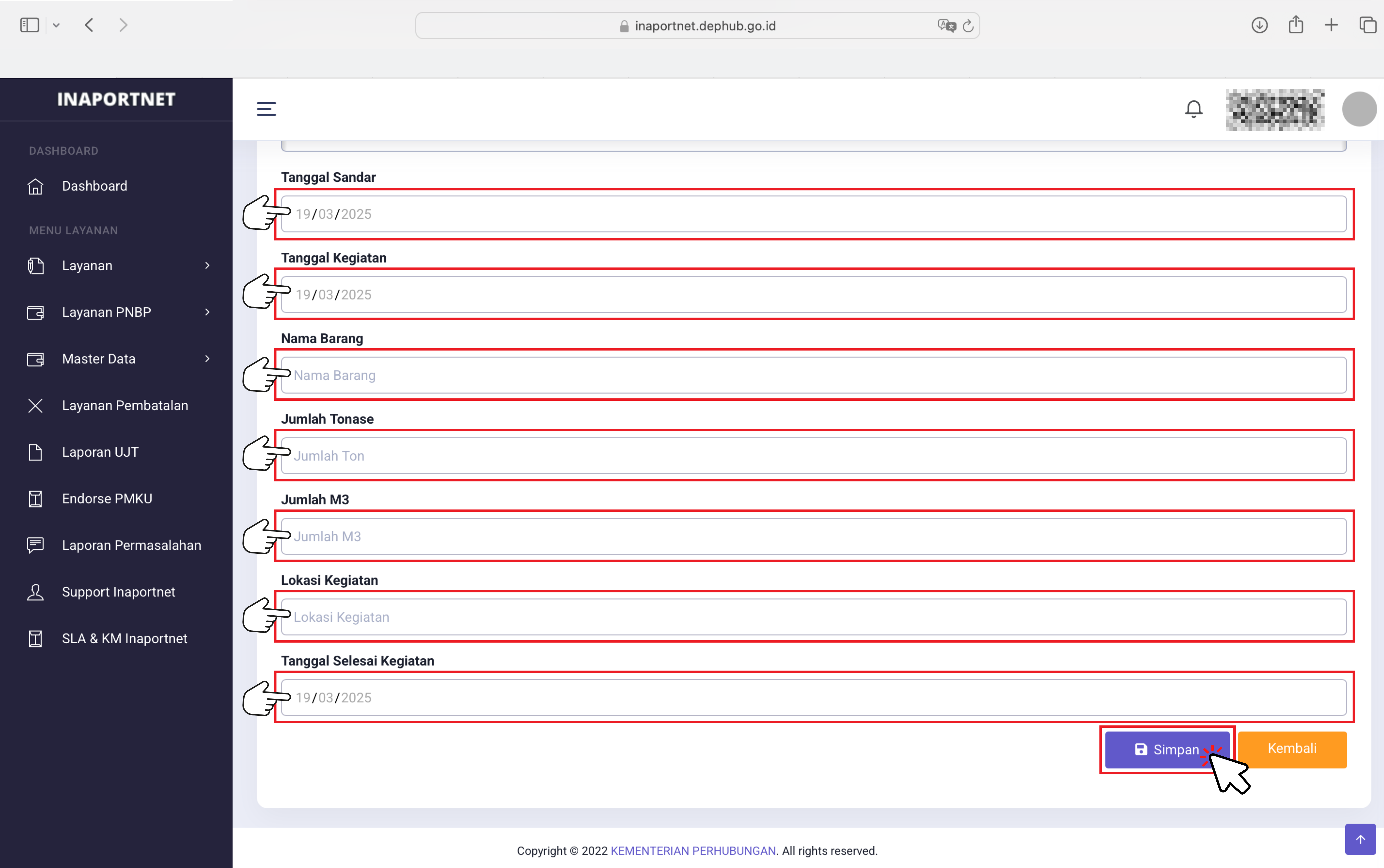Image resolution: width=1384 pixels, height=868 pixels.
Task: Click the Tanggal Sandar date field
Action: 813,214
